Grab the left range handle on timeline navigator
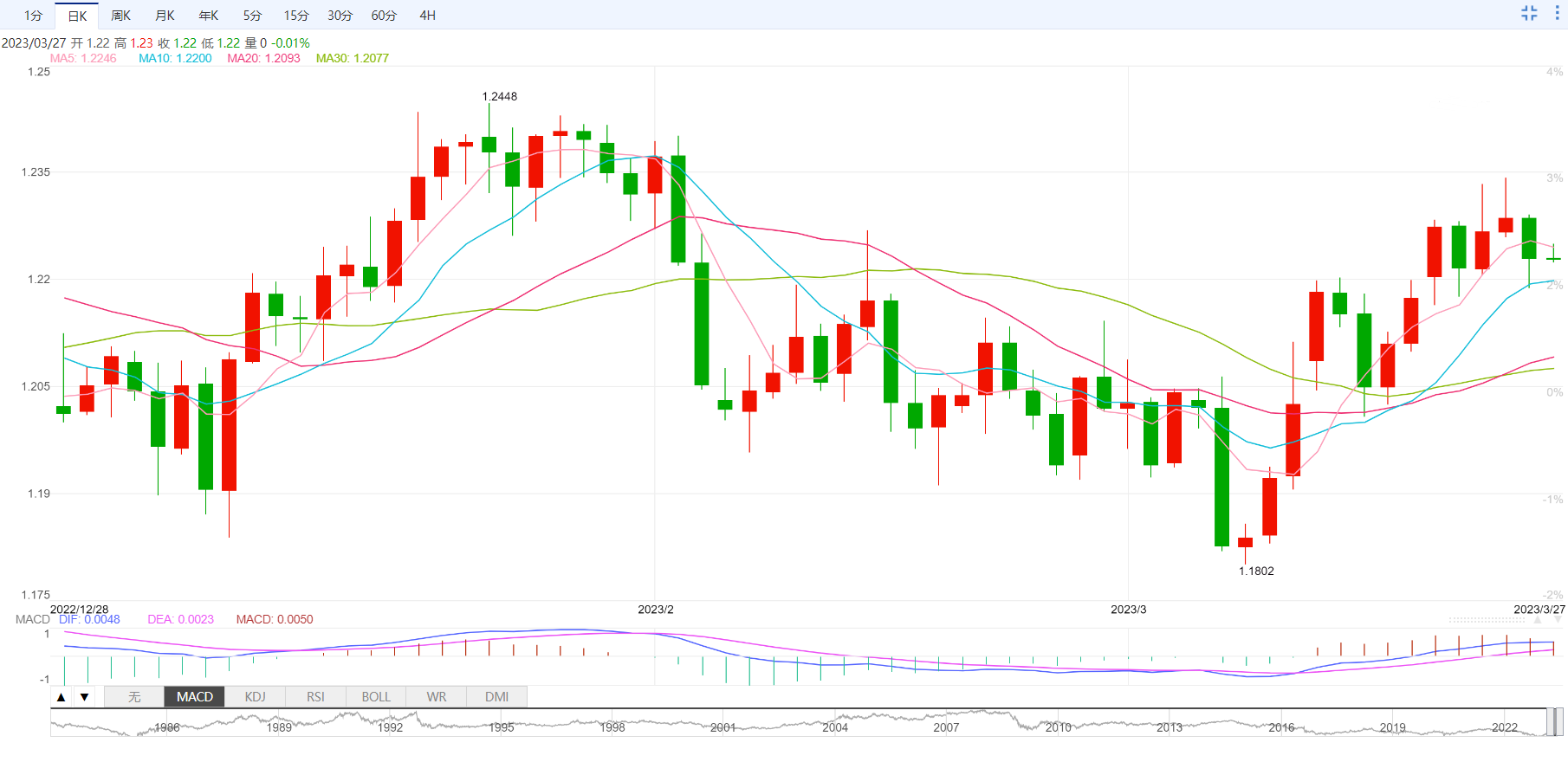This screenshot has width=1568, height=762. 1550,721
